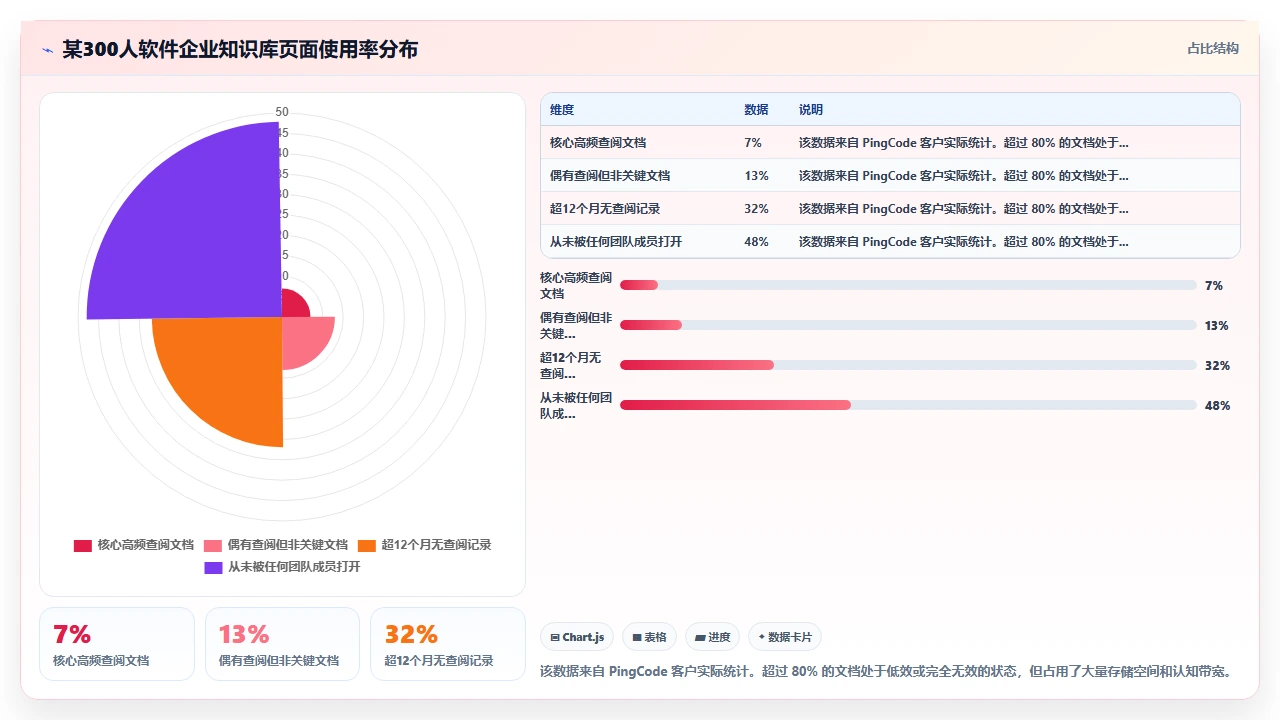1280x720 pixels.
Task: Click the 说明 column header
Action: pyautogui.click(x=811, y=110)
